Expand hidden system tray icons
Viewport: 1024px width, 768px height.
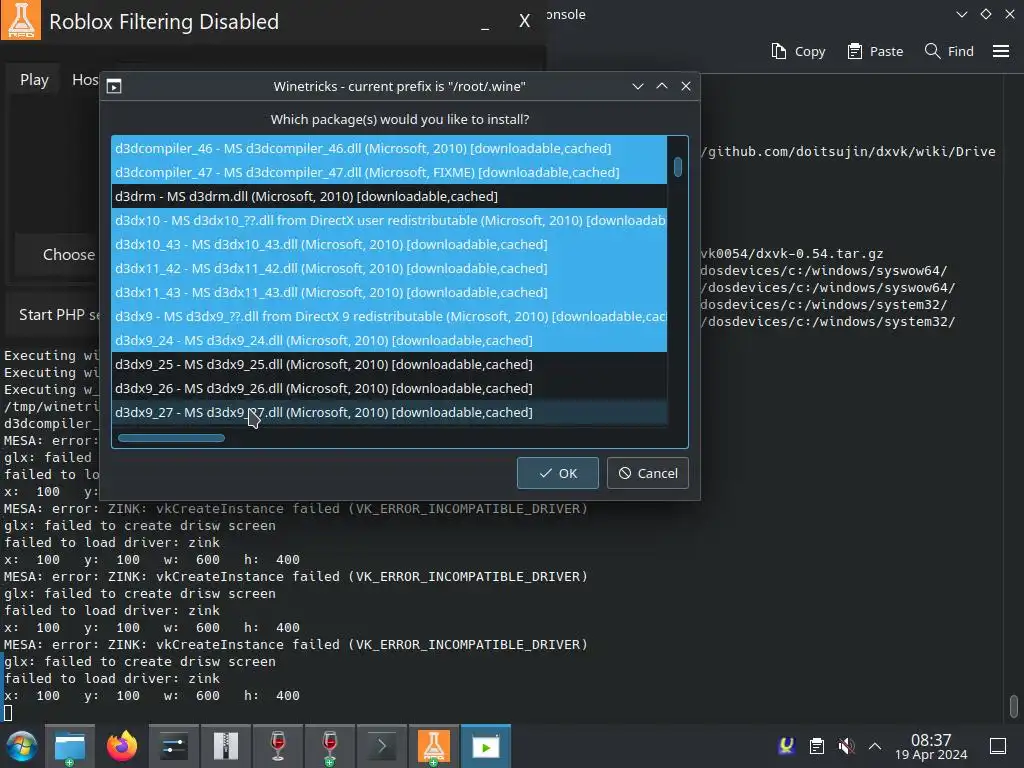coord(875,746)
